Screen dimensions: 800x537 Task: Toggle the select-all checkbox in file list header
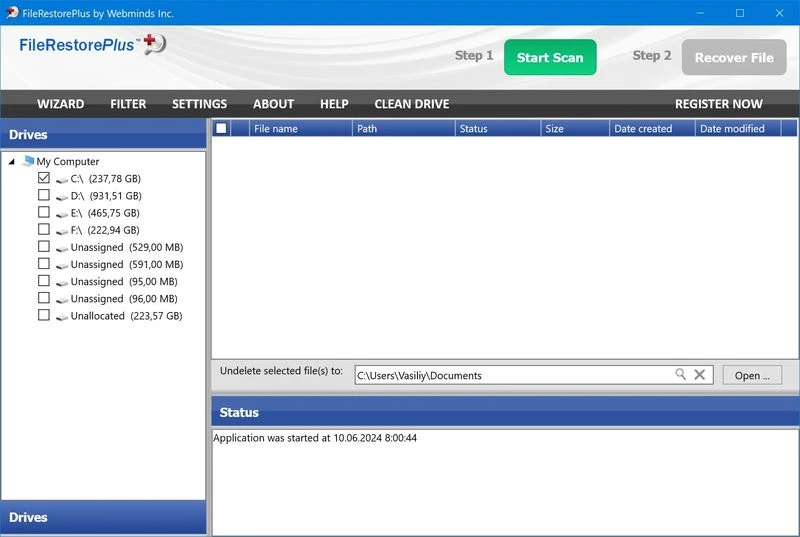click(x=221, y=129)
